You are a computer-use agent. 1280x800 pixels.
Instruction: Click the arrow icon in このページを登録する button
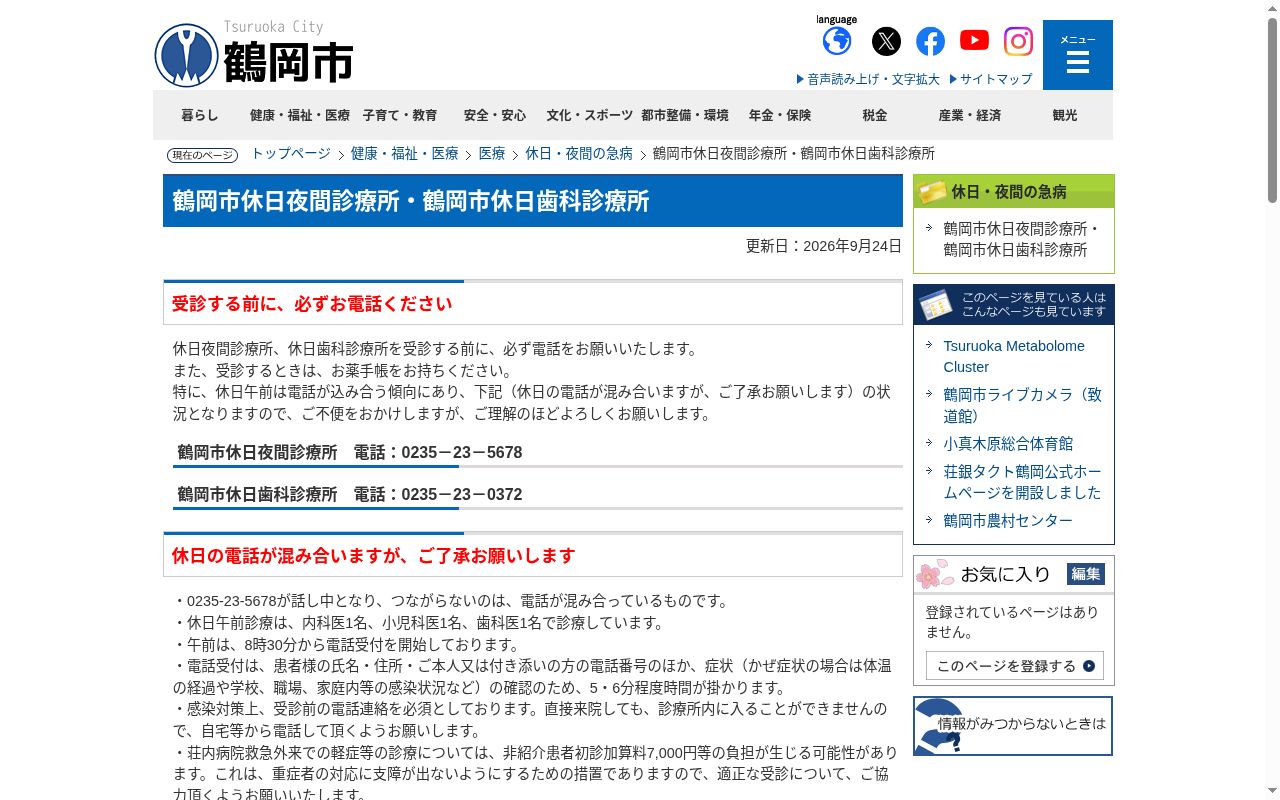coord(1089,666)
